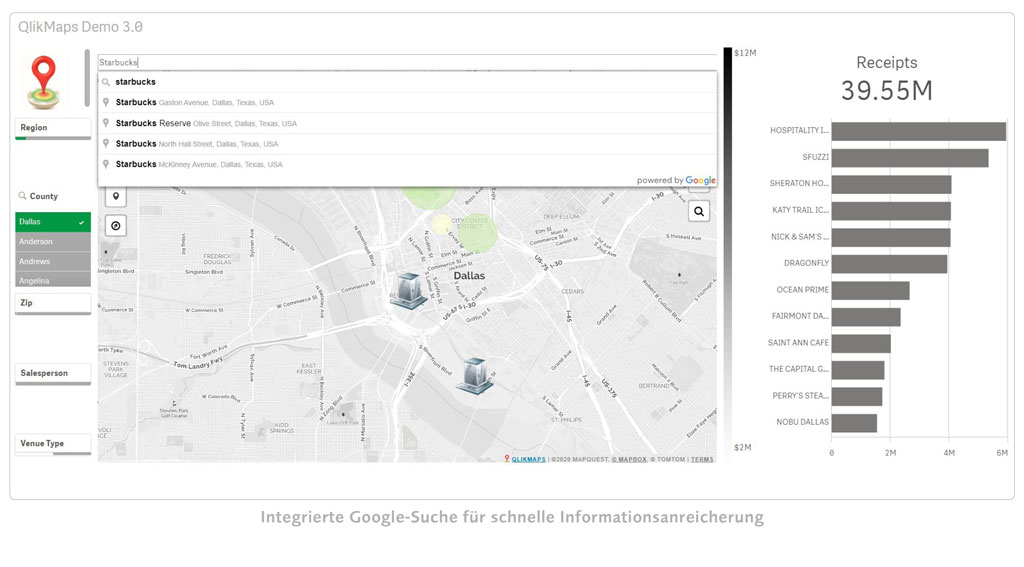Click the HOSPITALITY I... bar
Viewport: 1024px width, 567px height.
(918, 131)
